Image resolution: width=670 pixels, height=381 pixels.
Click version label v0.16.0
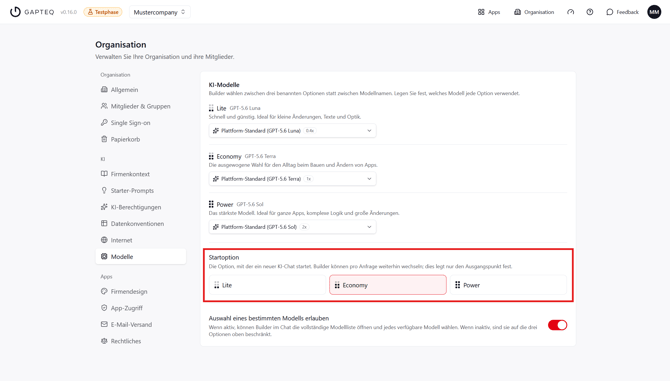(68, 12)
